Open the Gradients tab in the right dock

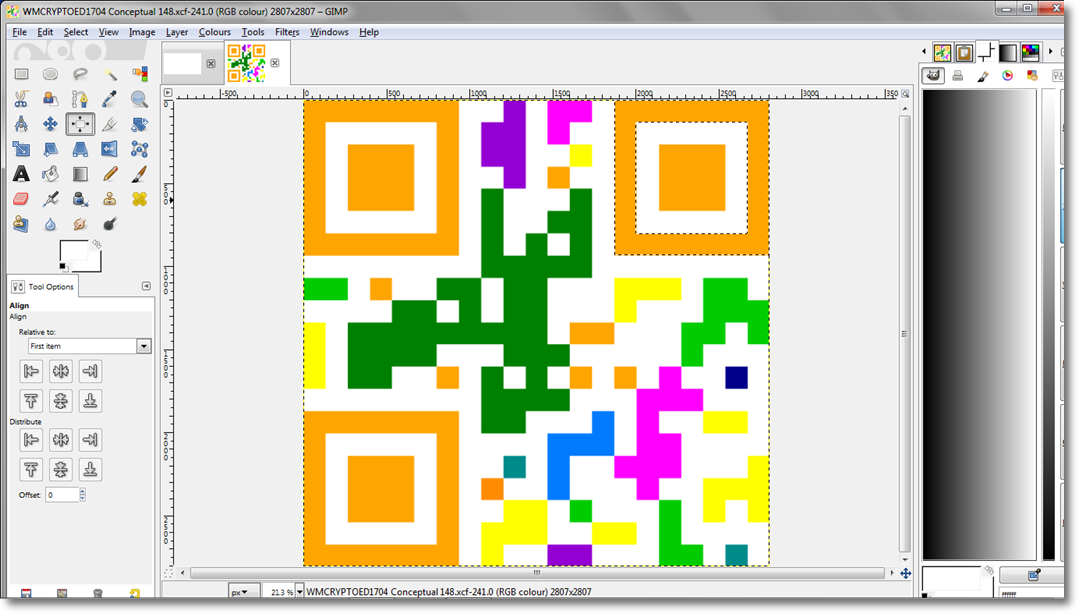[1008, 52]
